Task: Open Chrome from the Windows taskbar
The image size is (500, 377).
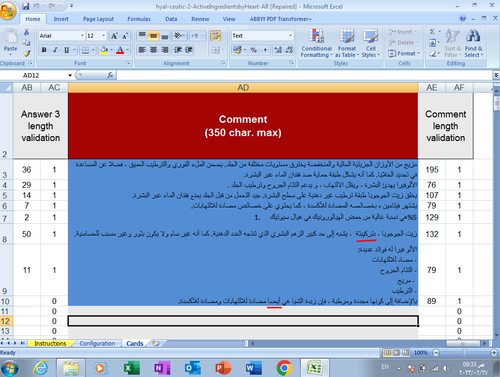Action: tap(284, 368)
